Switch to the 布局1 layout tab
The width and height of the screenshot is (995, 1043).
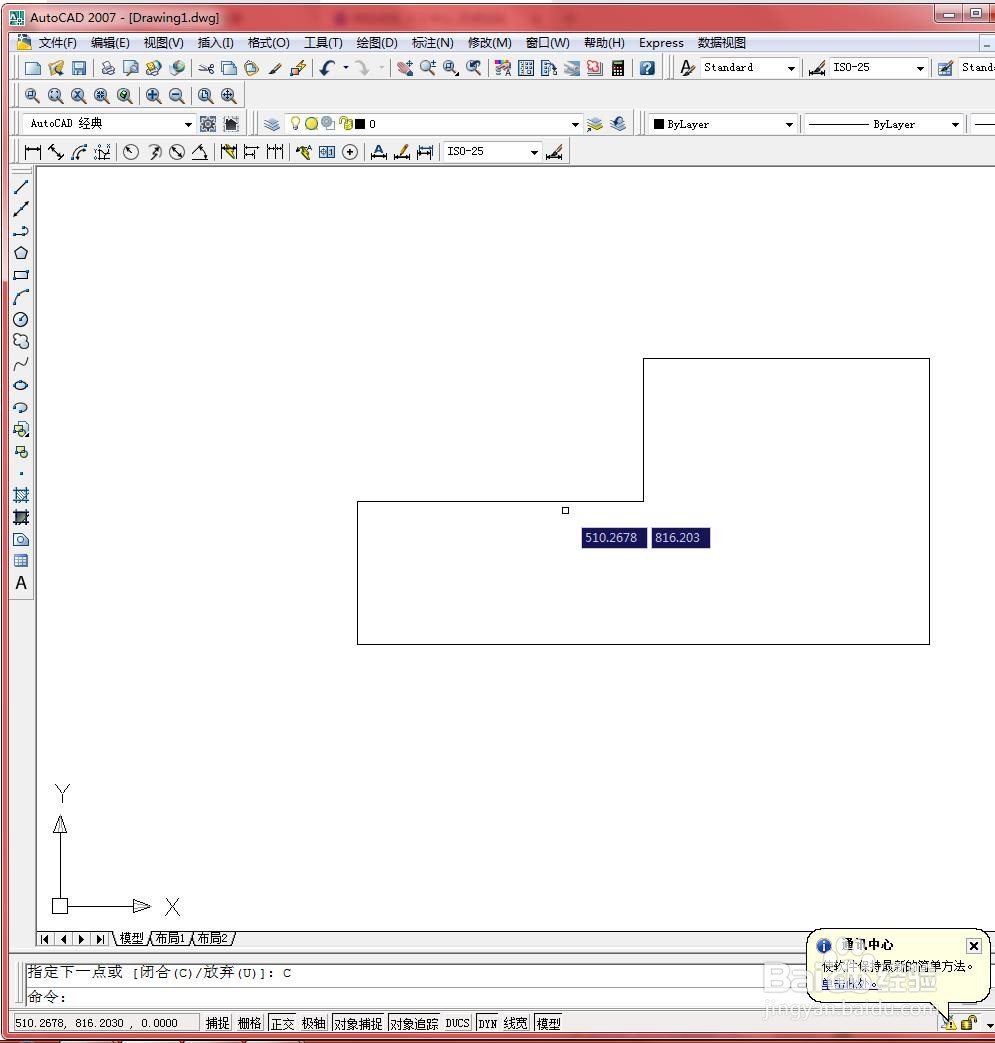[x=170, y=938]
